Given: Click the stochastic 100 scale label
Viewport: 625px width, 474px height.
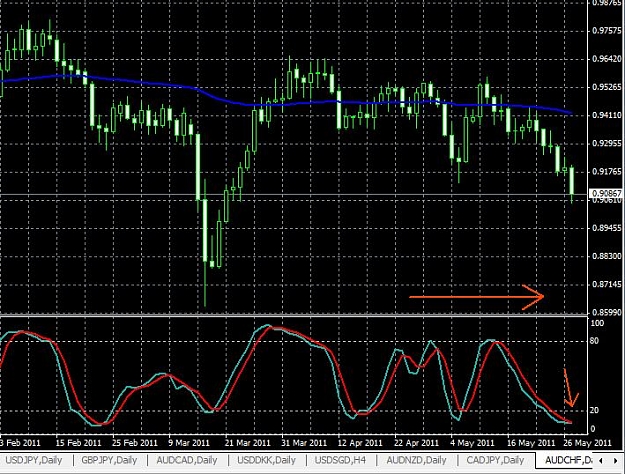Looking at the screenshot, I should point(597,323).
